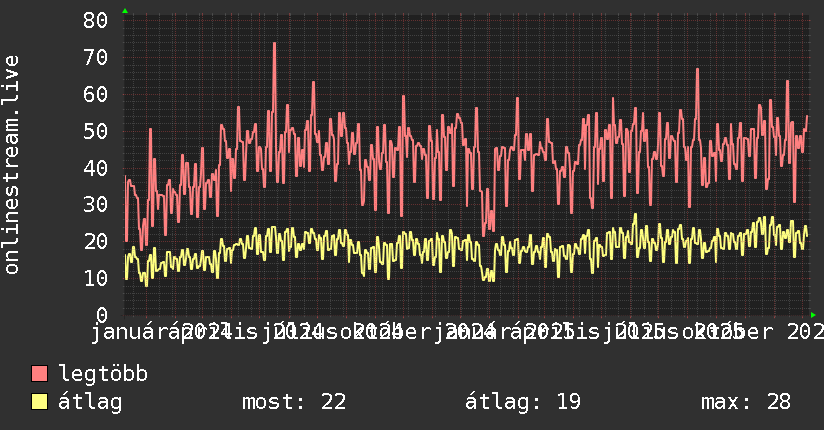
Task: Click the green arrow ending the x-axis
Action: 813,315
